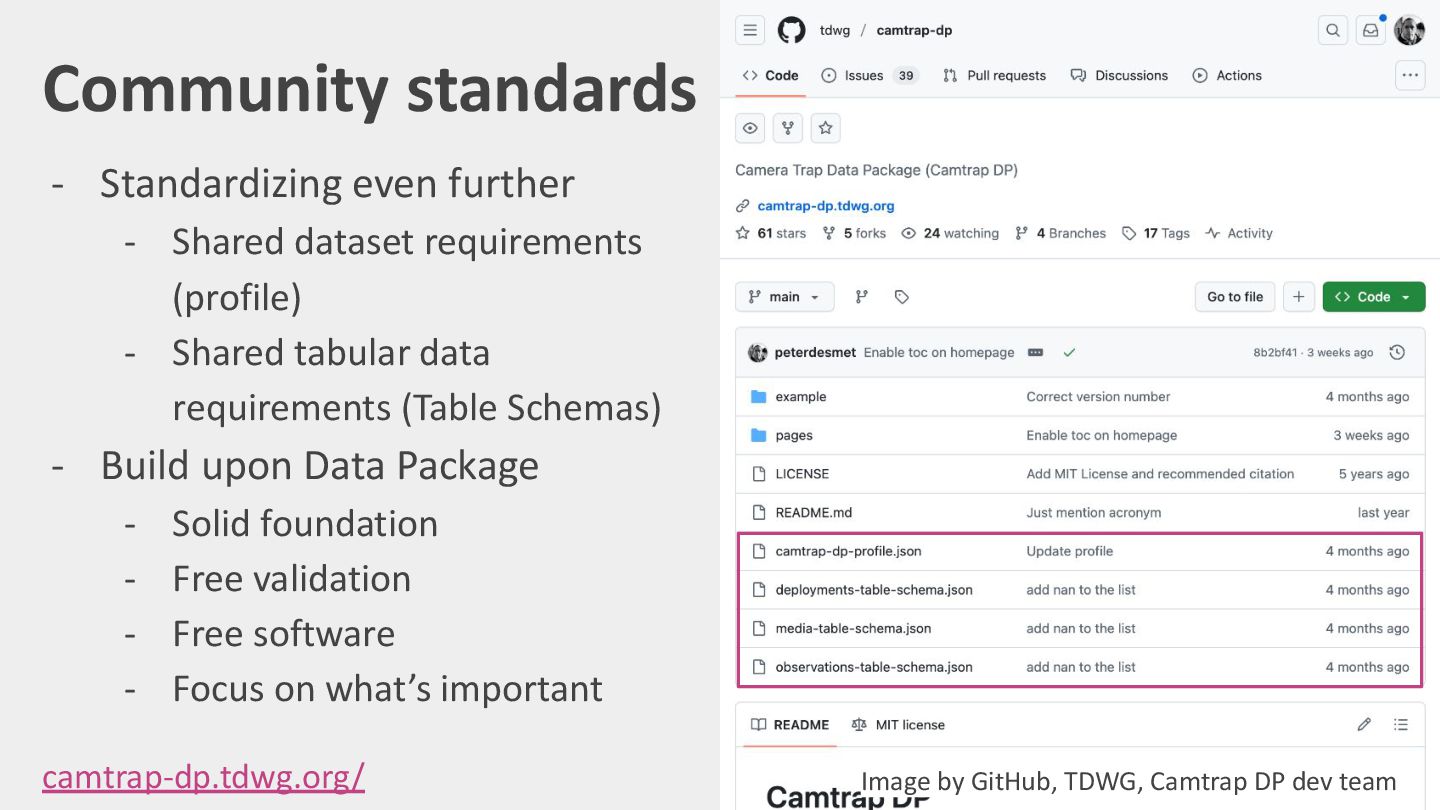Switch to the Issues tab

point(863,75)
